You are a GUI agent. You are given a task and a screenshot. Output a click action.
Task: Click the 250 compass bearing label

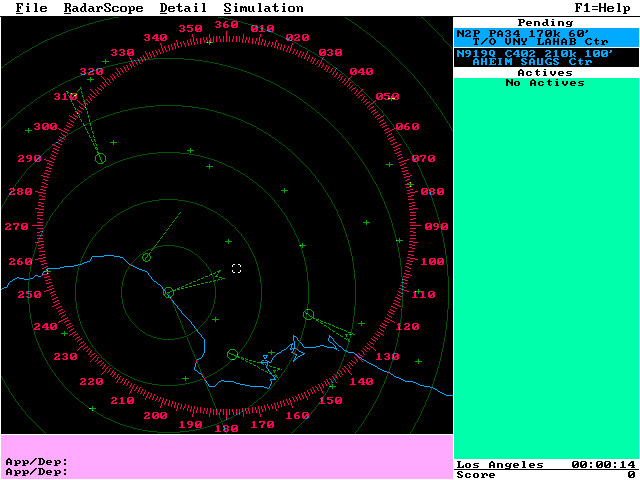(29, 294)
